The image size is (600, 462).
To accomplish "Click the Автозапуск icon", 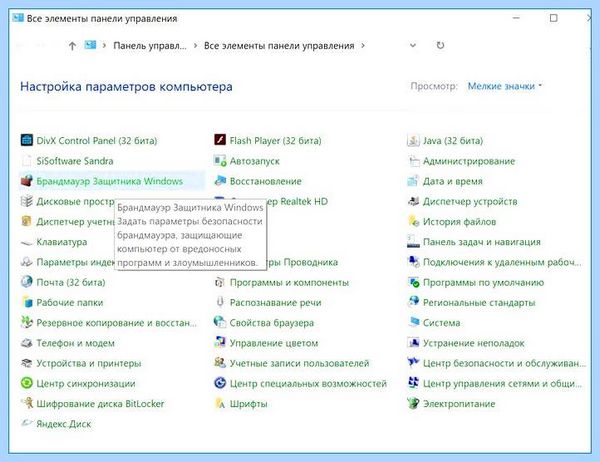I will point(220,160).
